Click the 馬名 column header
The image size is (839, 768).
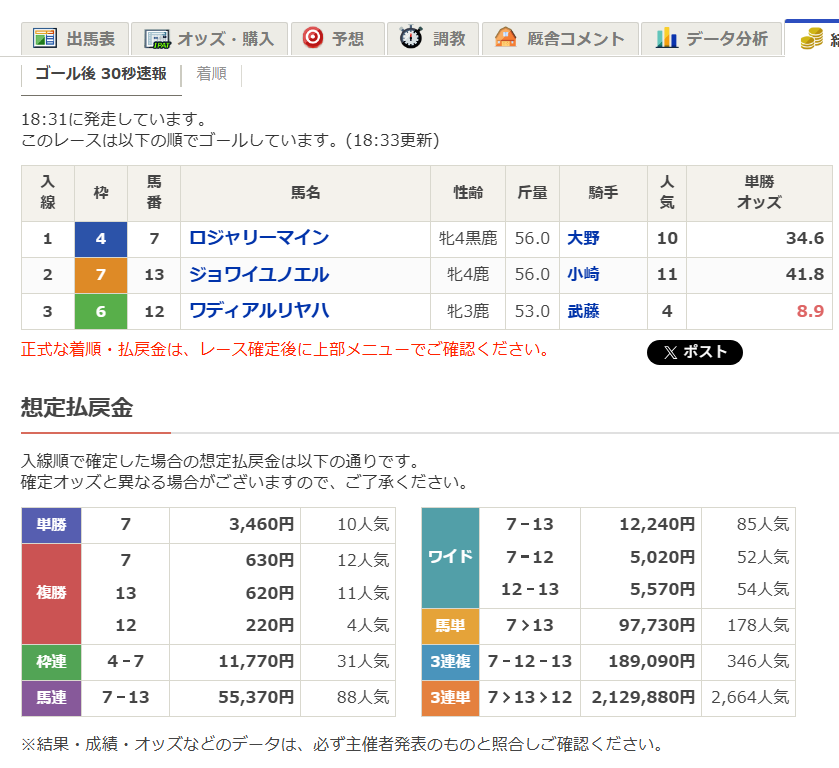[306, 193]
